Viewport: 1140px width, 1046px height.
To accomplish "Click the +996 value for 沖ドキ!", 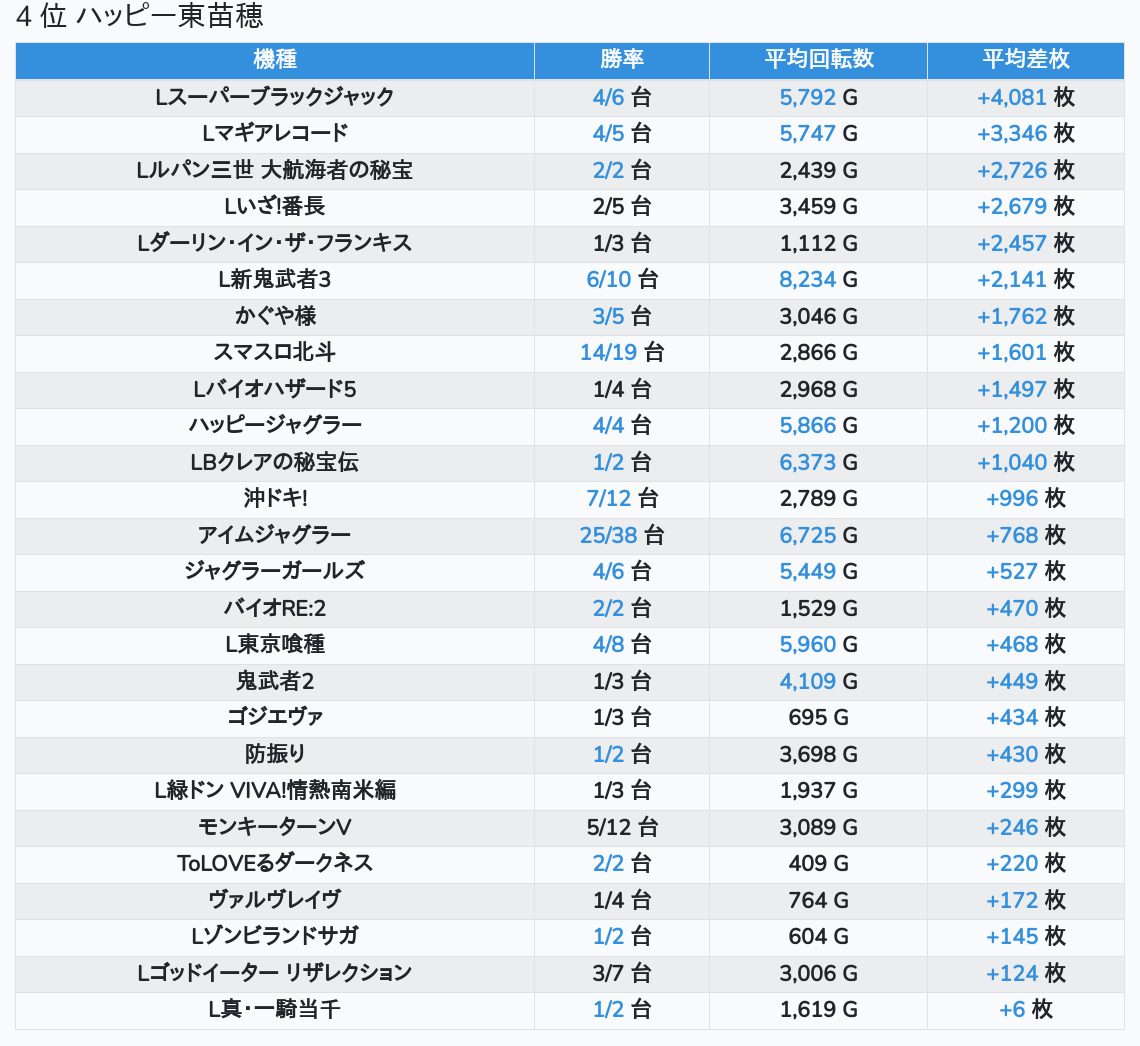I will point(1011,498).
